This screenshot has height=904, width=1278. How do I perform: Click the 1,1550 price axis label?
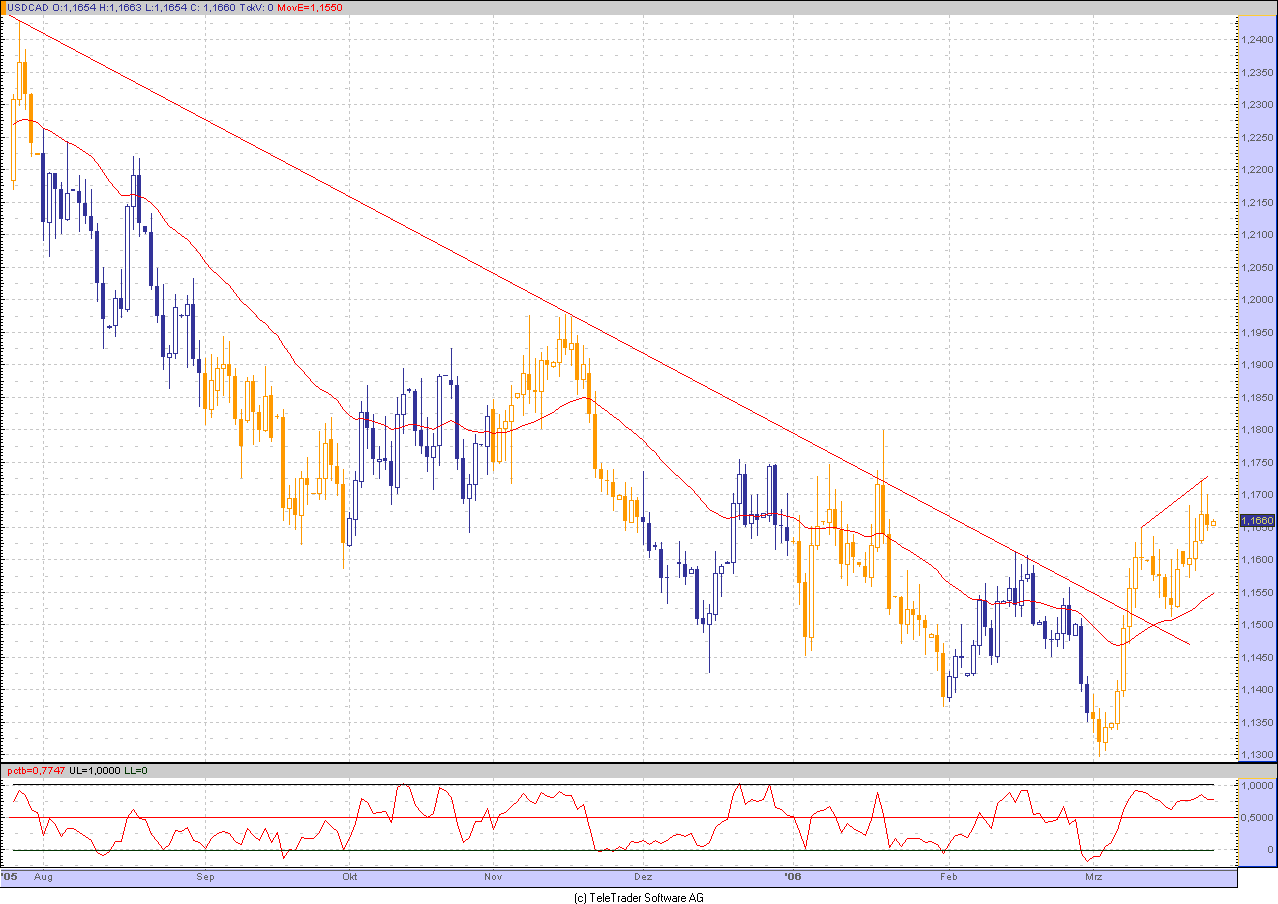pos(1257,593)
